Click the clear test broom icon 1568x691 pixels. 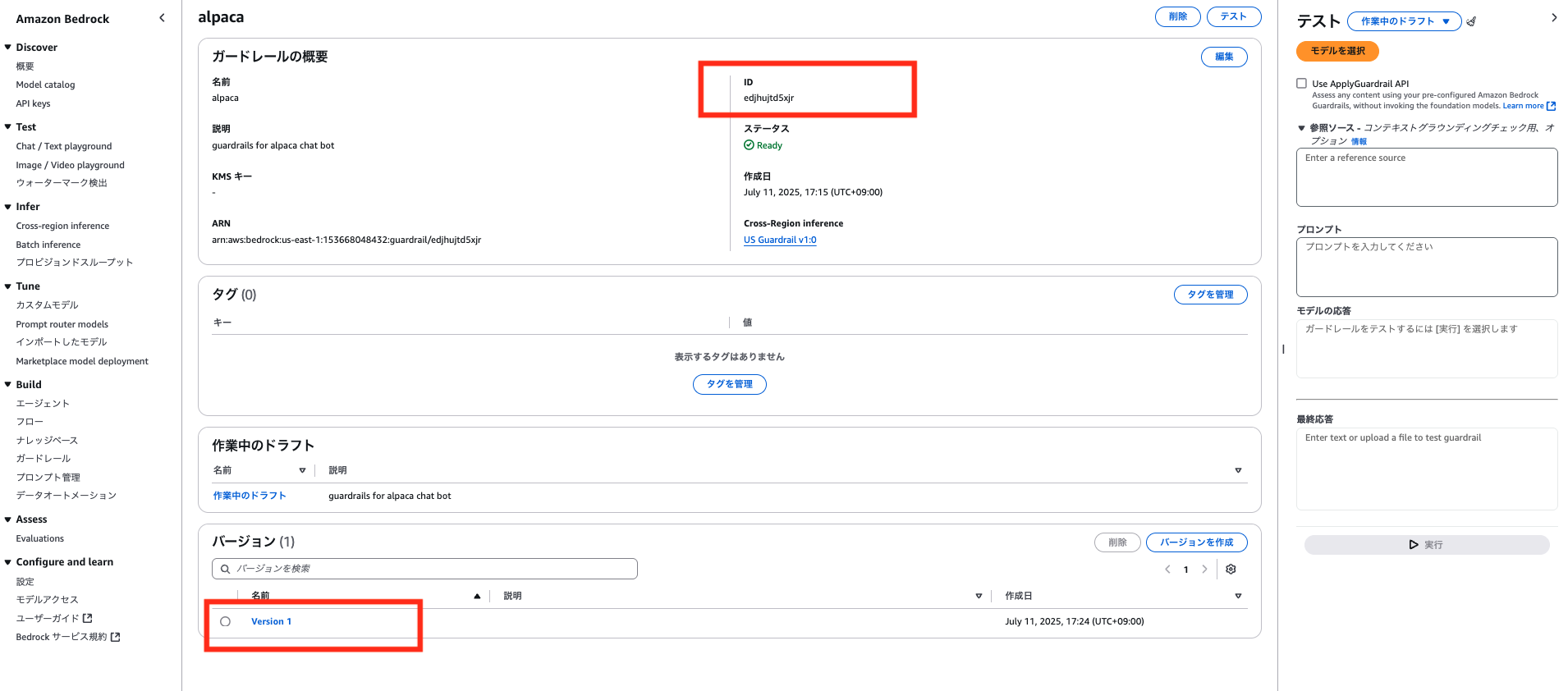point(1471,22)
